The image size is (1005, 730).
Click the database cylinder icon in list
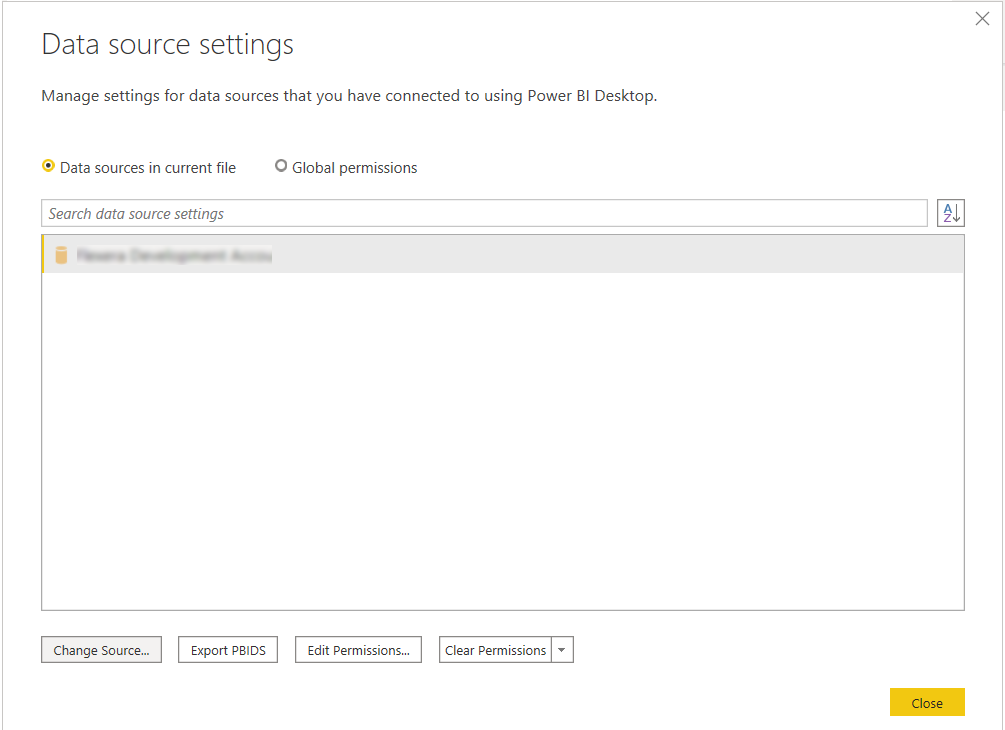[x=61, y=255]
